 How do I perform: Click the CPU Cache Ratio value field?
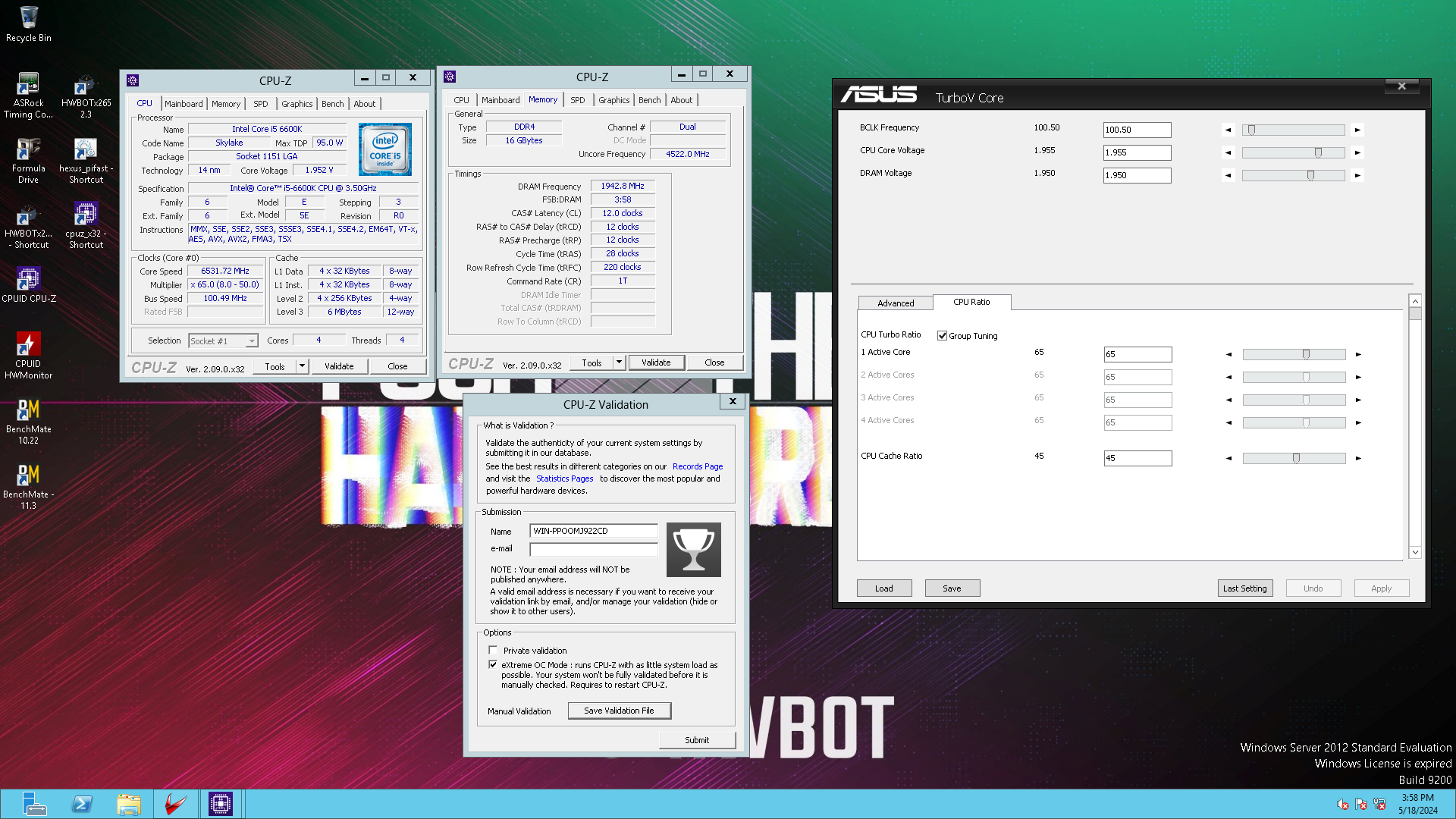click(1137, 458)
